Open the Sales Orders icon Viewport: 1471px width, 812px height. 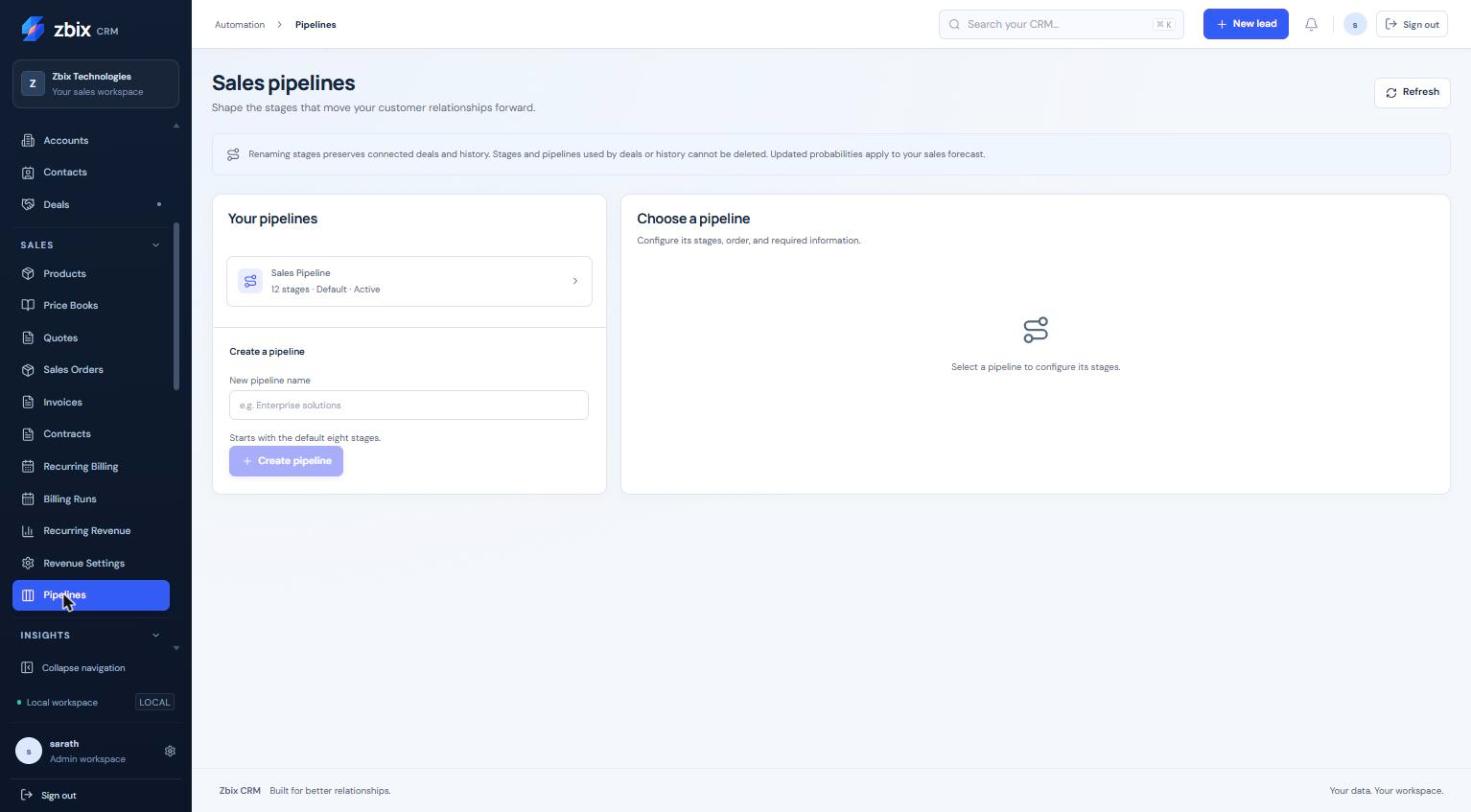[28, 370]
